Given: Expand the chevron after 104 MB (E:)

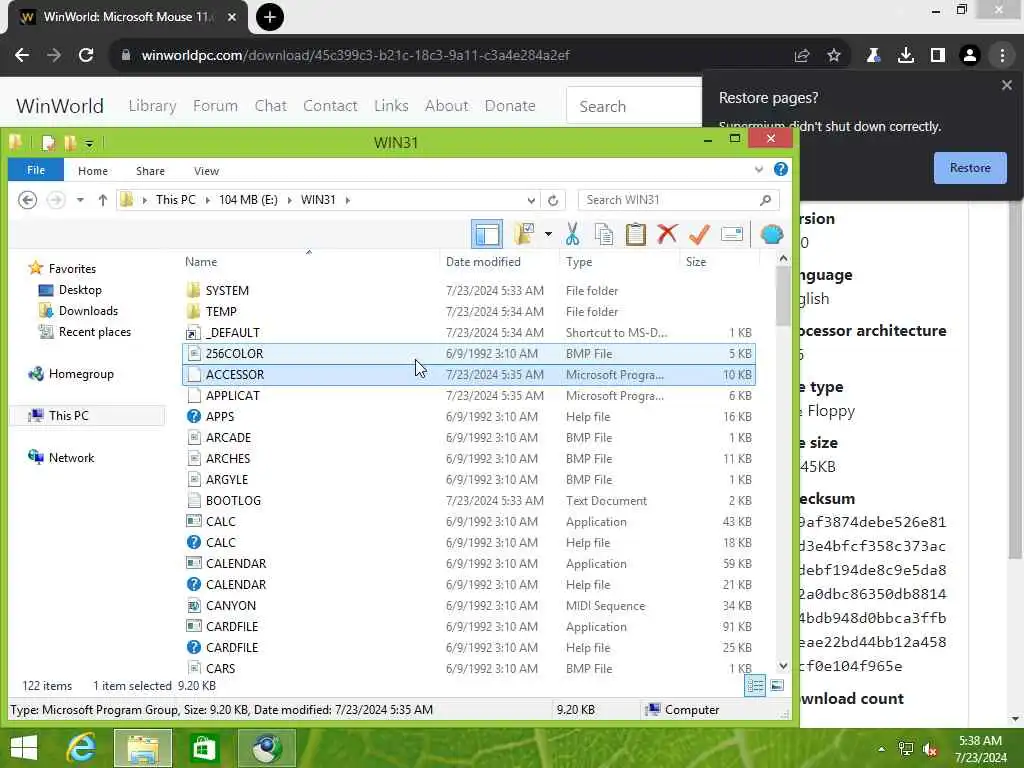Looking at the screenshot, I should pos(289,200).
